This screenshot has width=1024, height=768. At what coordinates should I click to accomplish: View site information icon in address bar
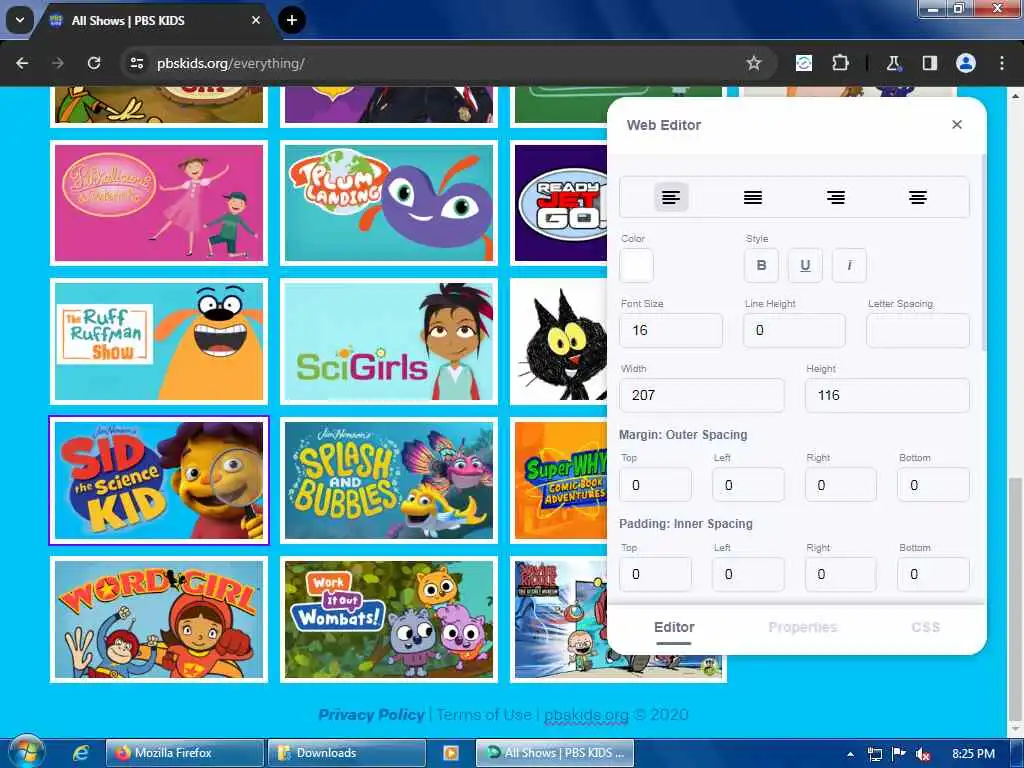tap(136, 63)
